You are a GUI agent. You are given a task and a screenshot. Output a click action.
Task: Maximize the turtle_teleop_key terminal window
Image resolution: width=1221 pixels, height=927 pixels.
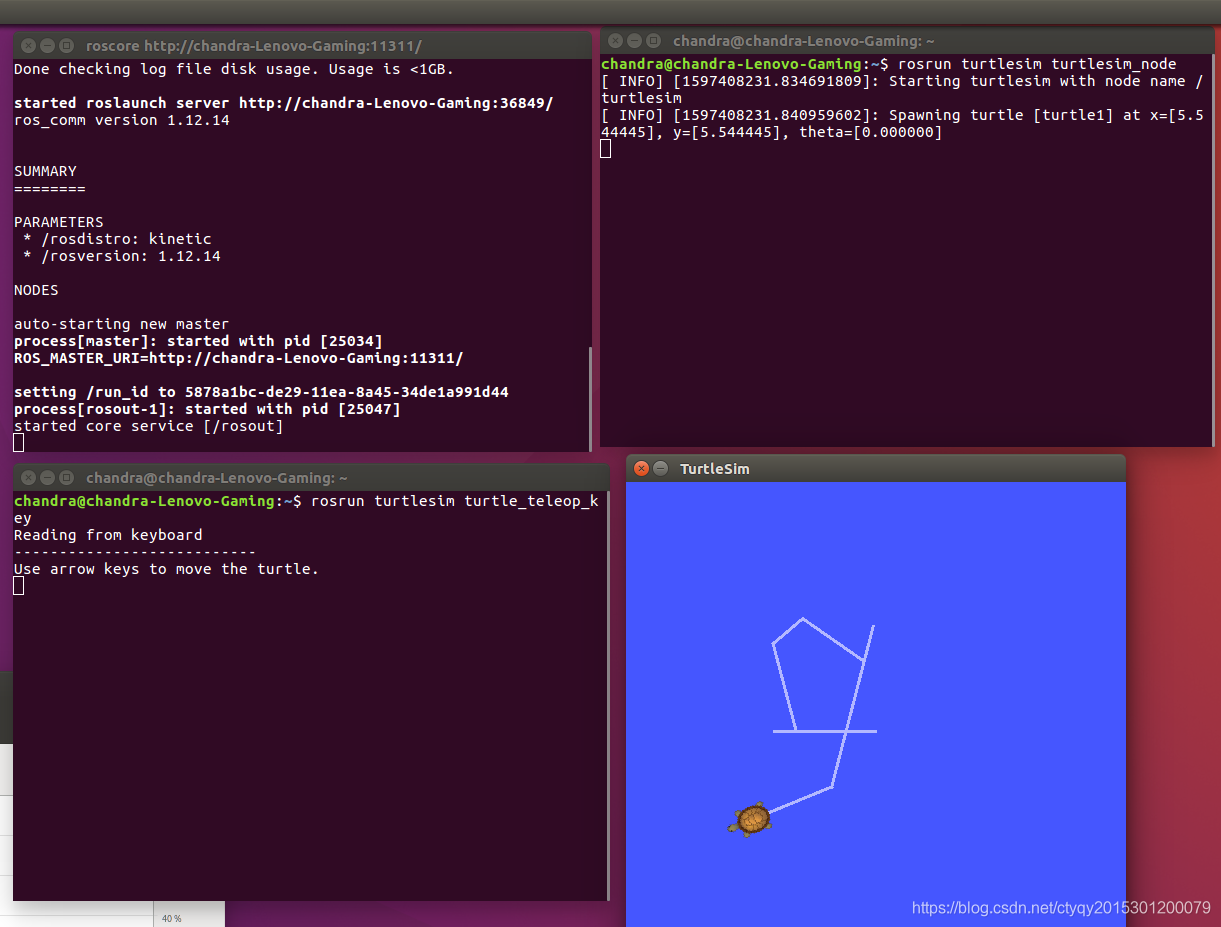[x=66, y=477]
